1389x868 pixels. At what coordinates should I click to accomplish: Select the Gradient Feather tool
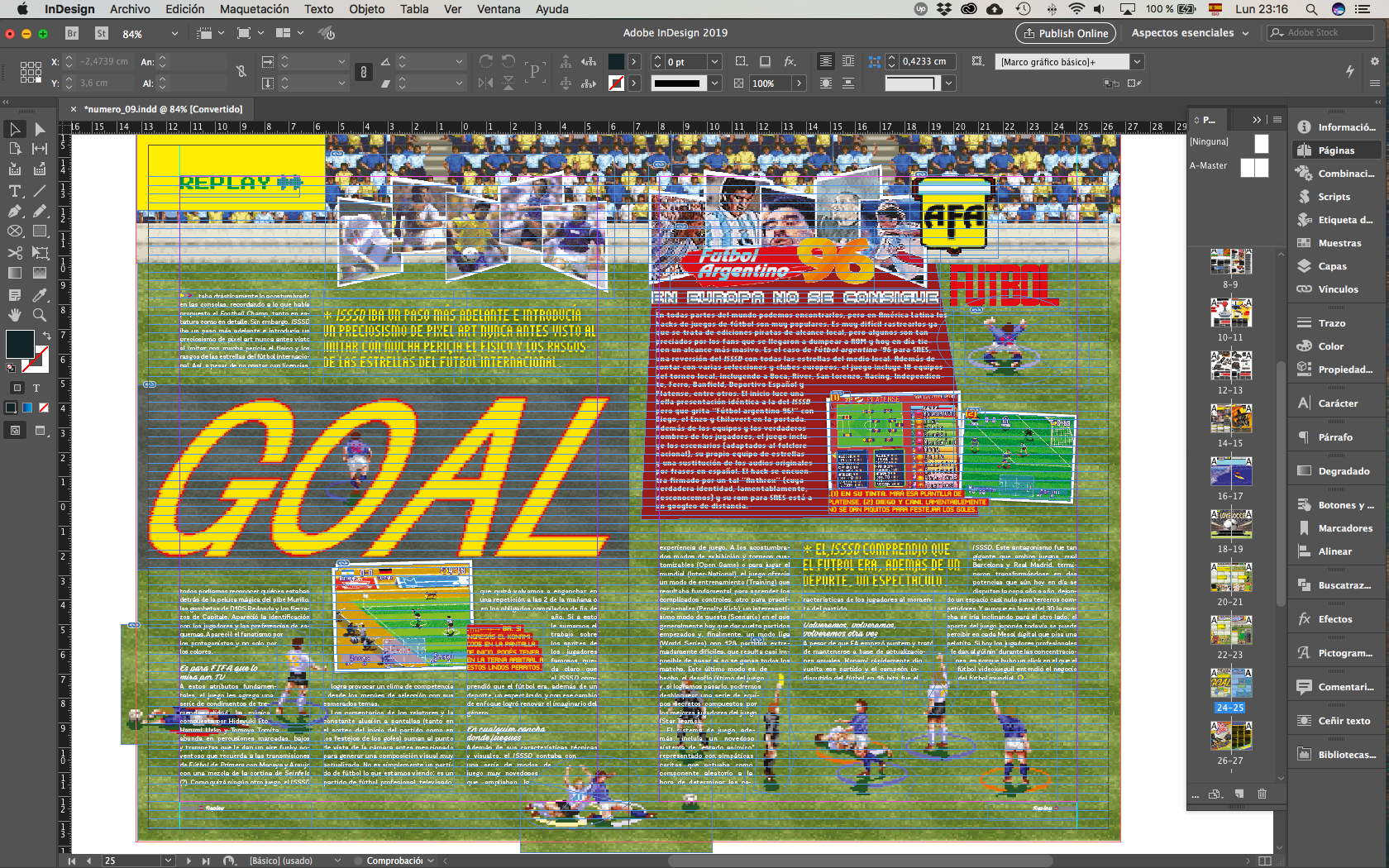40,273
